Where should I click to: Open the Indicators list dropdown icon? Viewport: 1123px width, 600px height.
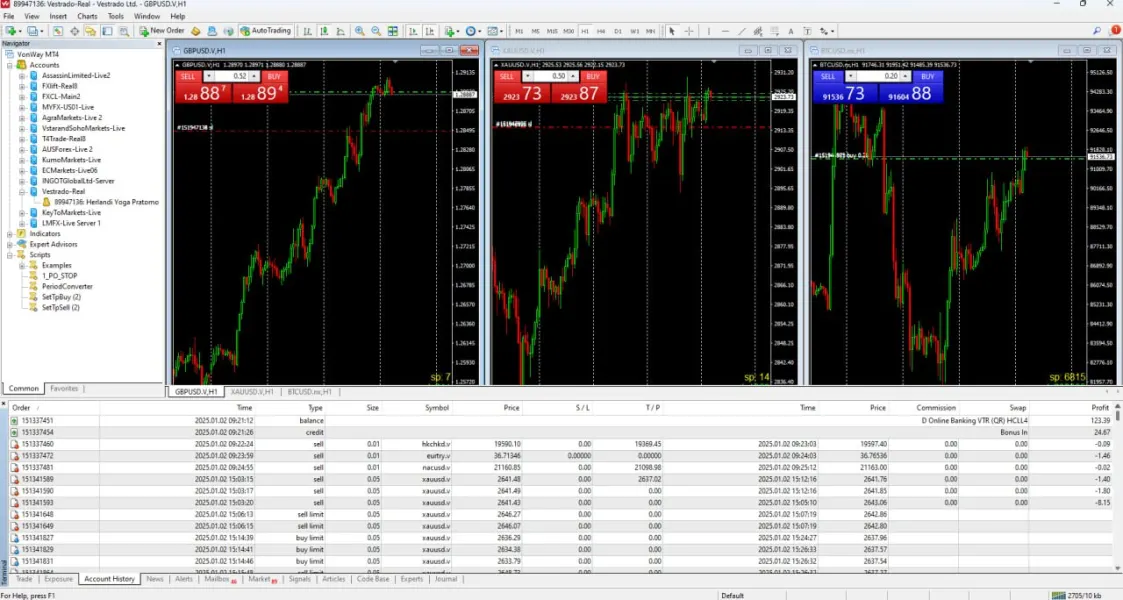[x=450, y=31]
